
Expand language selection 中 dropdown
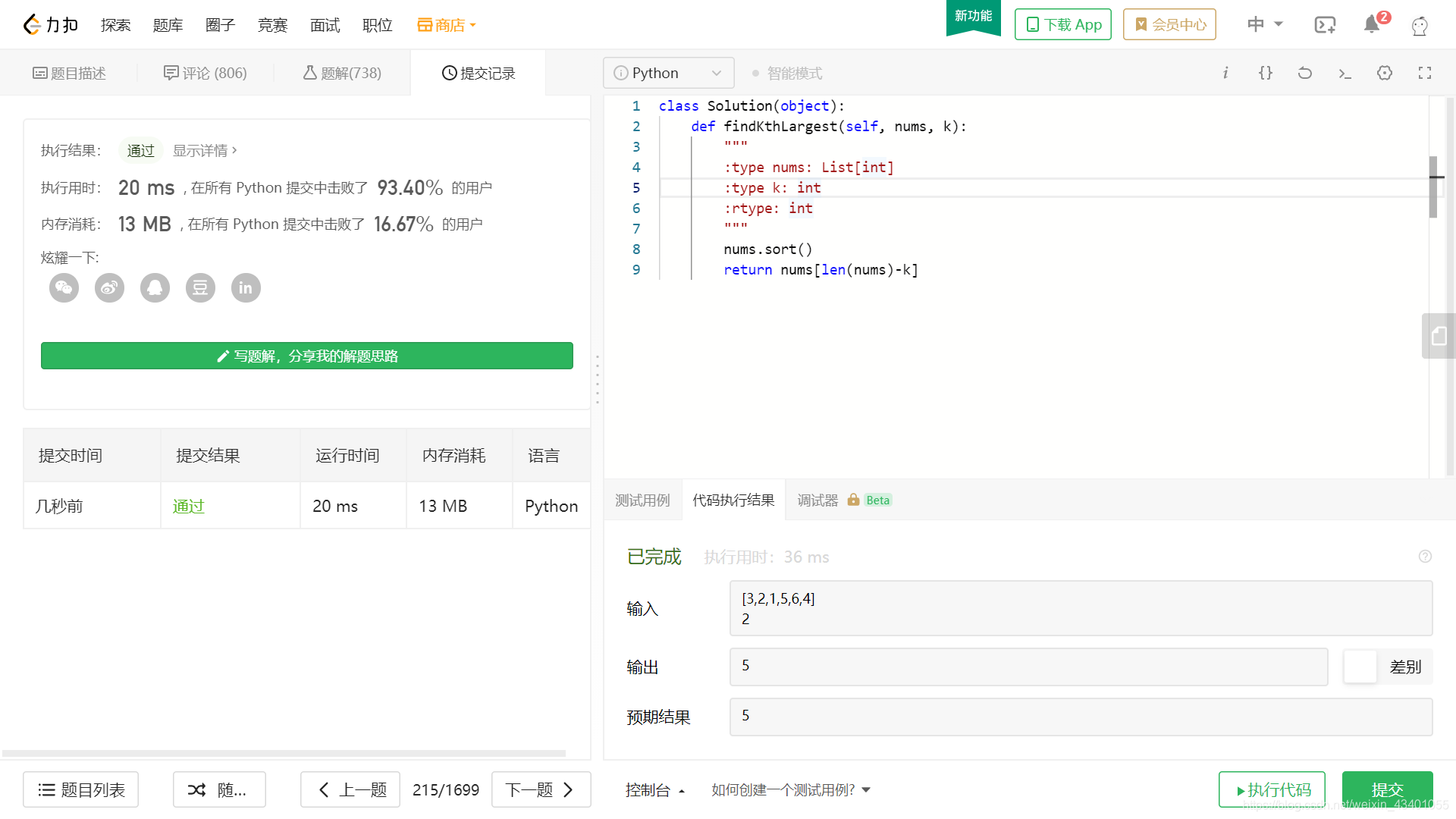coord(1264,24)
